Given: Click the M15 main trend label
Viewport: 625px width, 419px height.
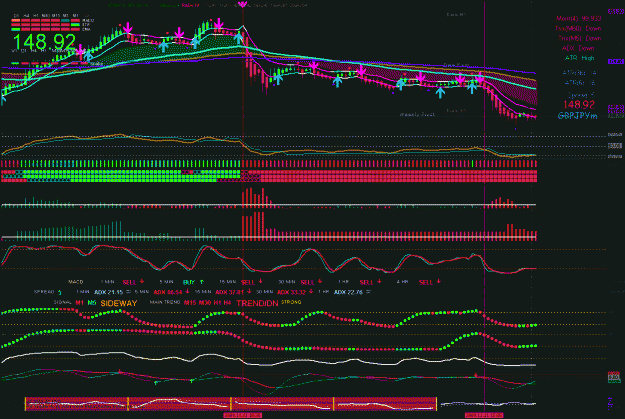Looking at the screenshot, I should pyautogui.click(x=190, y=303).
